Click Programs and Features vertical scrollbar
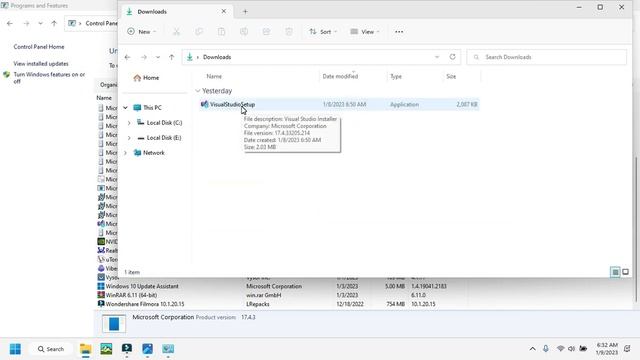Image resolution: width=640 pixels, height=360 pixels. (637, 229)
